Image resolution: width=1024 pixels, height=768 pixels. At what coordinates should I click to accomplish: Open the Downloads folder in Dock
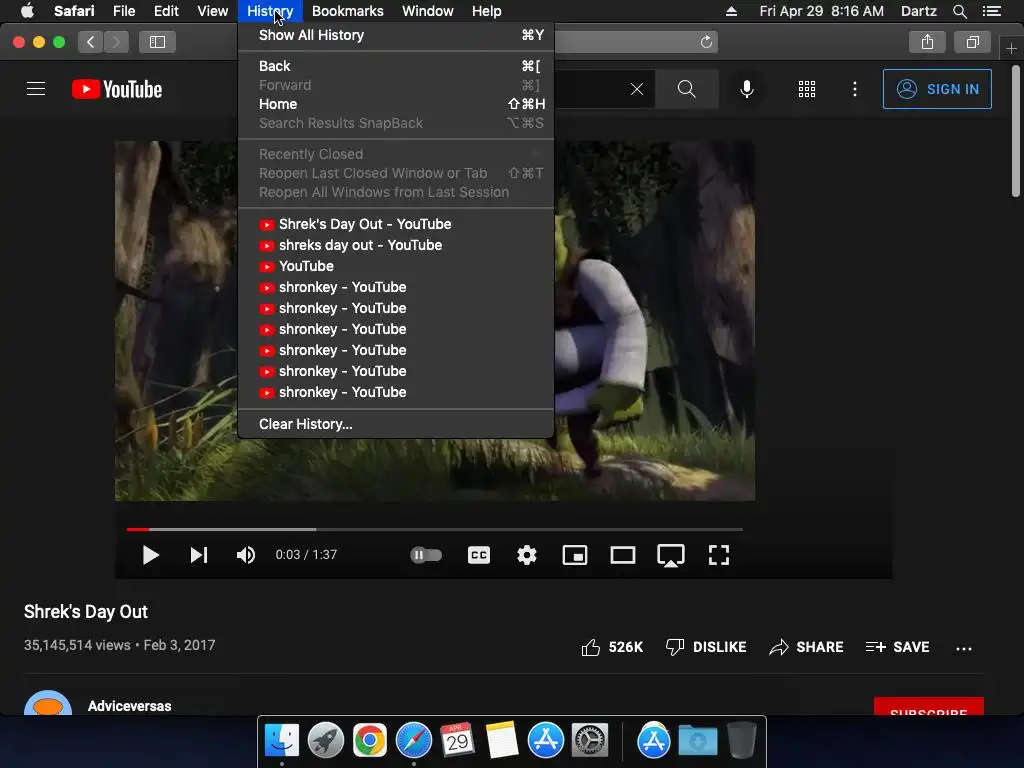click(697, 740)
